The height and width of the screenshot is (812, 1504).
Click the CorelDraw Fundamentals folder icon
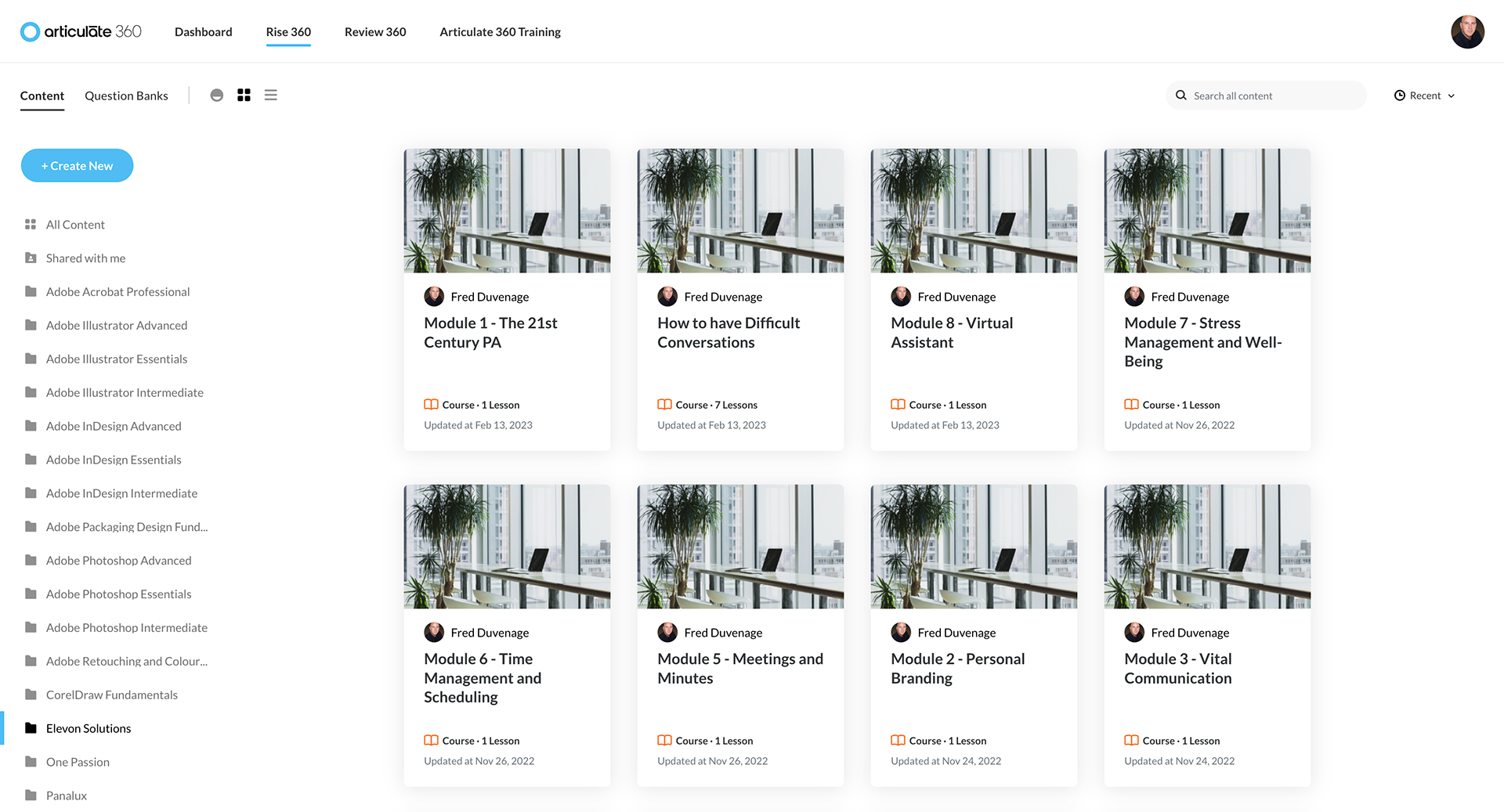pos(31,695)
